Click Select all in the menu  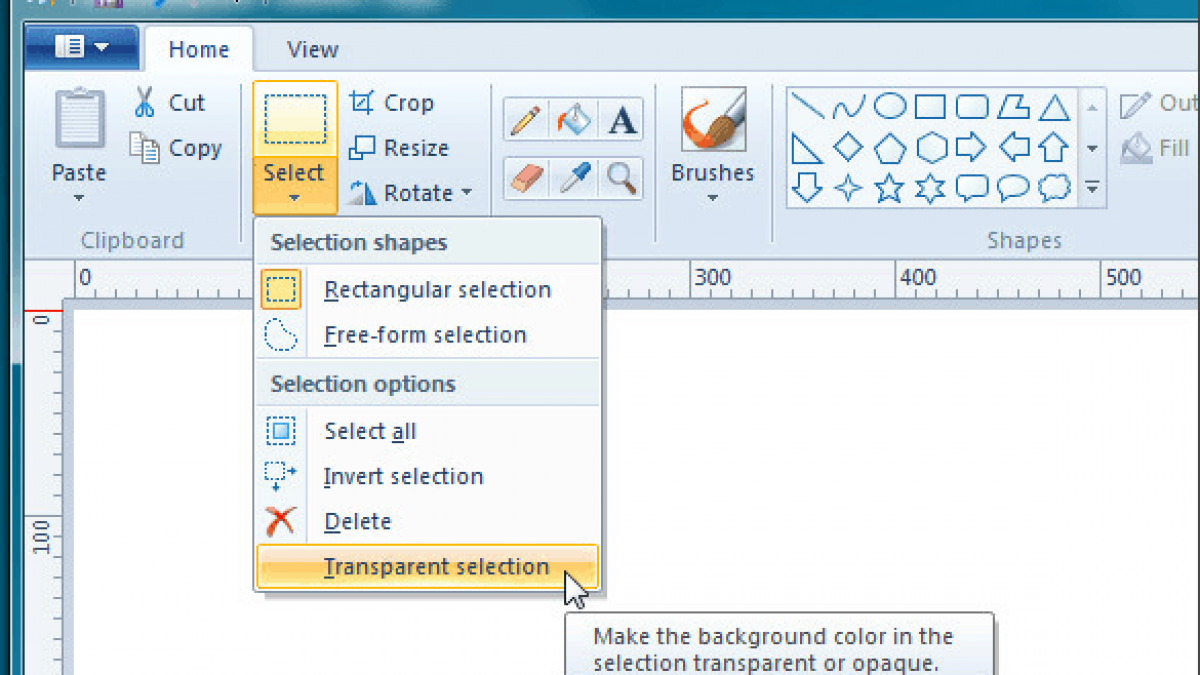[x=428, y=432]
